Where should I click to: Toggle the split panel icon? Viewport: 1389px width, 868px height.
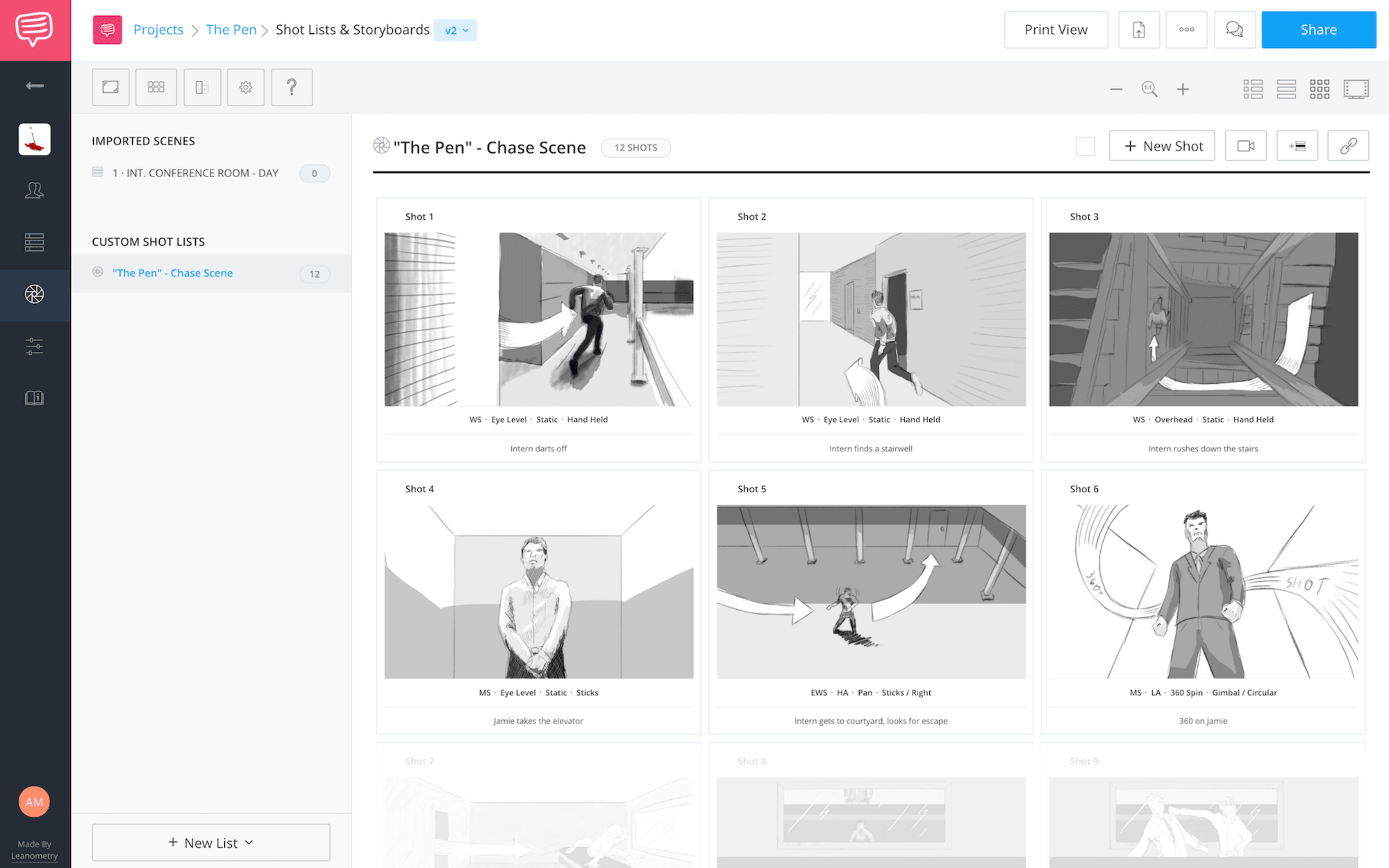(200, 88)
